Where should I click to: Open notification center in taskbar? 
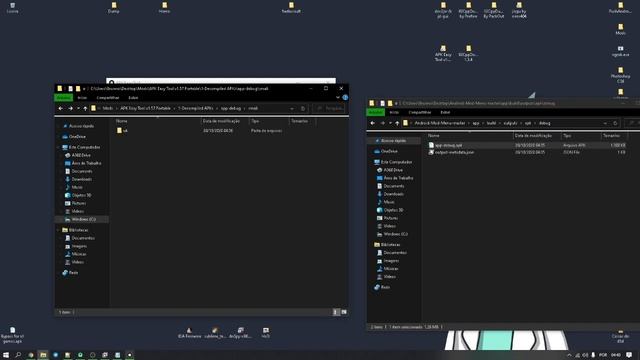pyautogui.click(x=629, y=355)
